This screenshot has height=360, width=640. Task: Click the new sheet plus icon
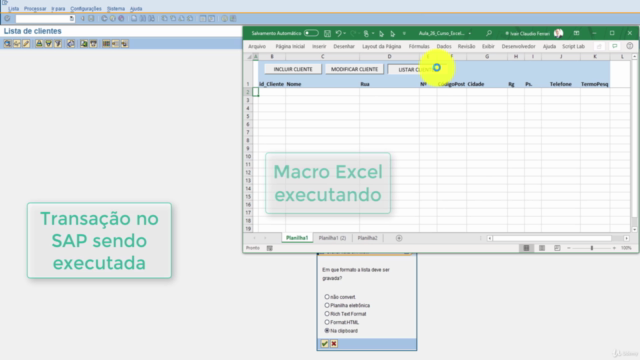[x=399, y=238]
